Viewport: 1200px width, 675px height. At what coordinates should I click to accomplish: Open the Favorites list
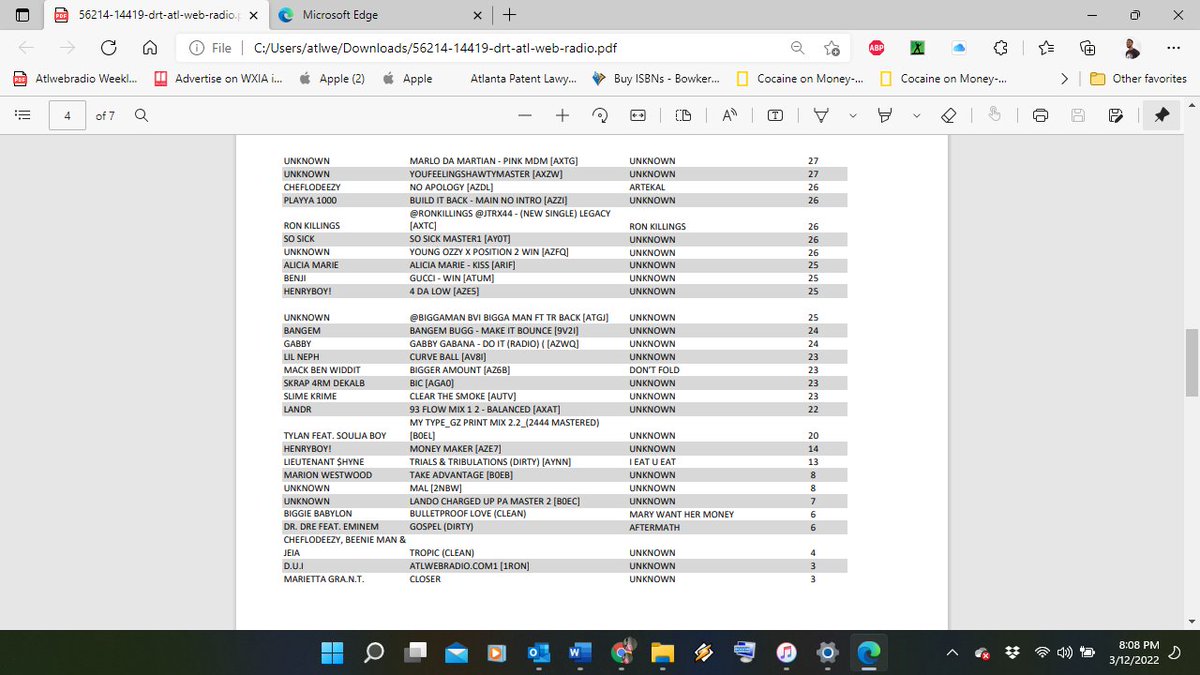[x=1046, y=47]
